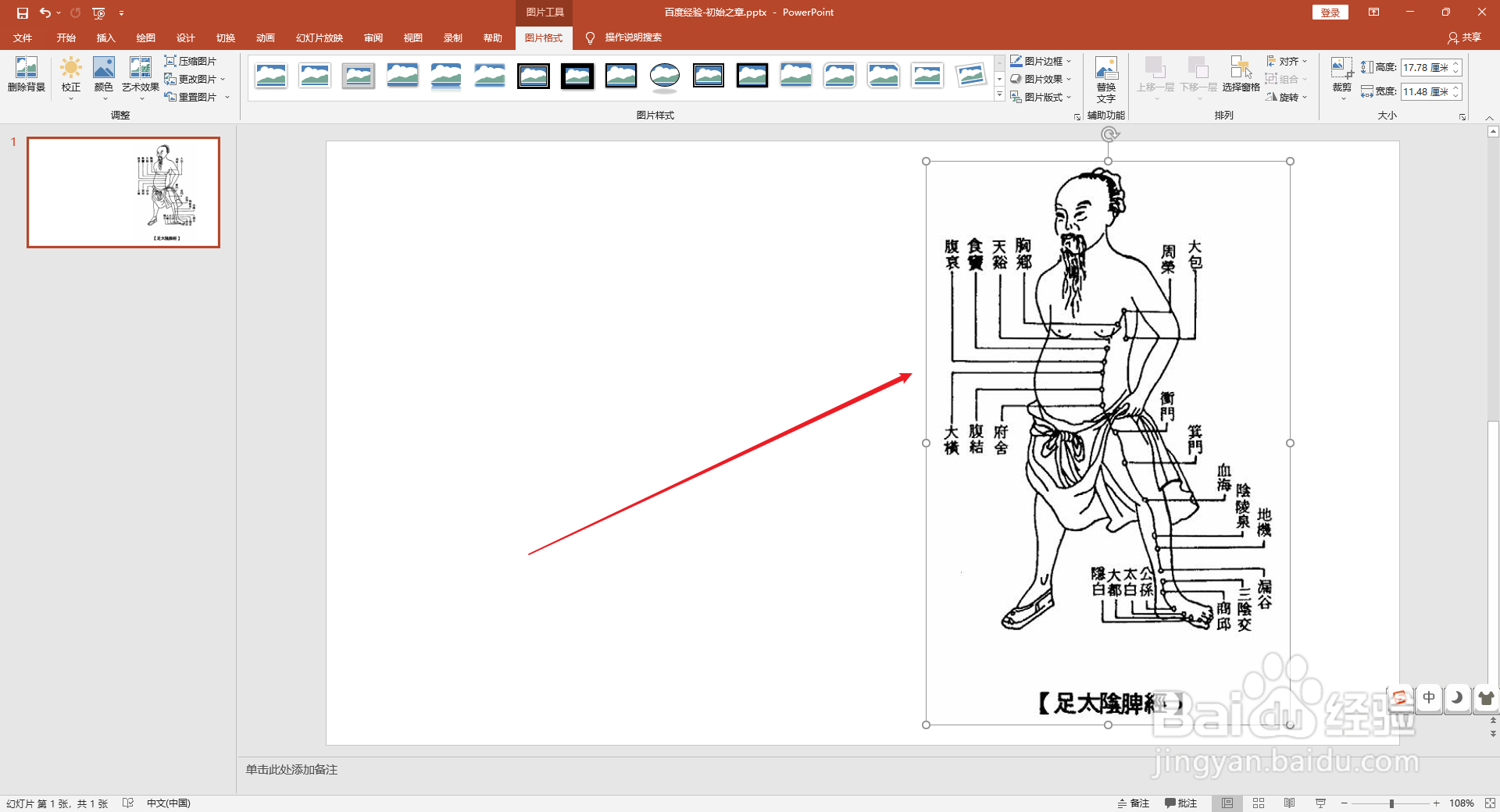Click the IME moon icon
This screenshot has width=1500, height=812.
[x=1457, y=697]
